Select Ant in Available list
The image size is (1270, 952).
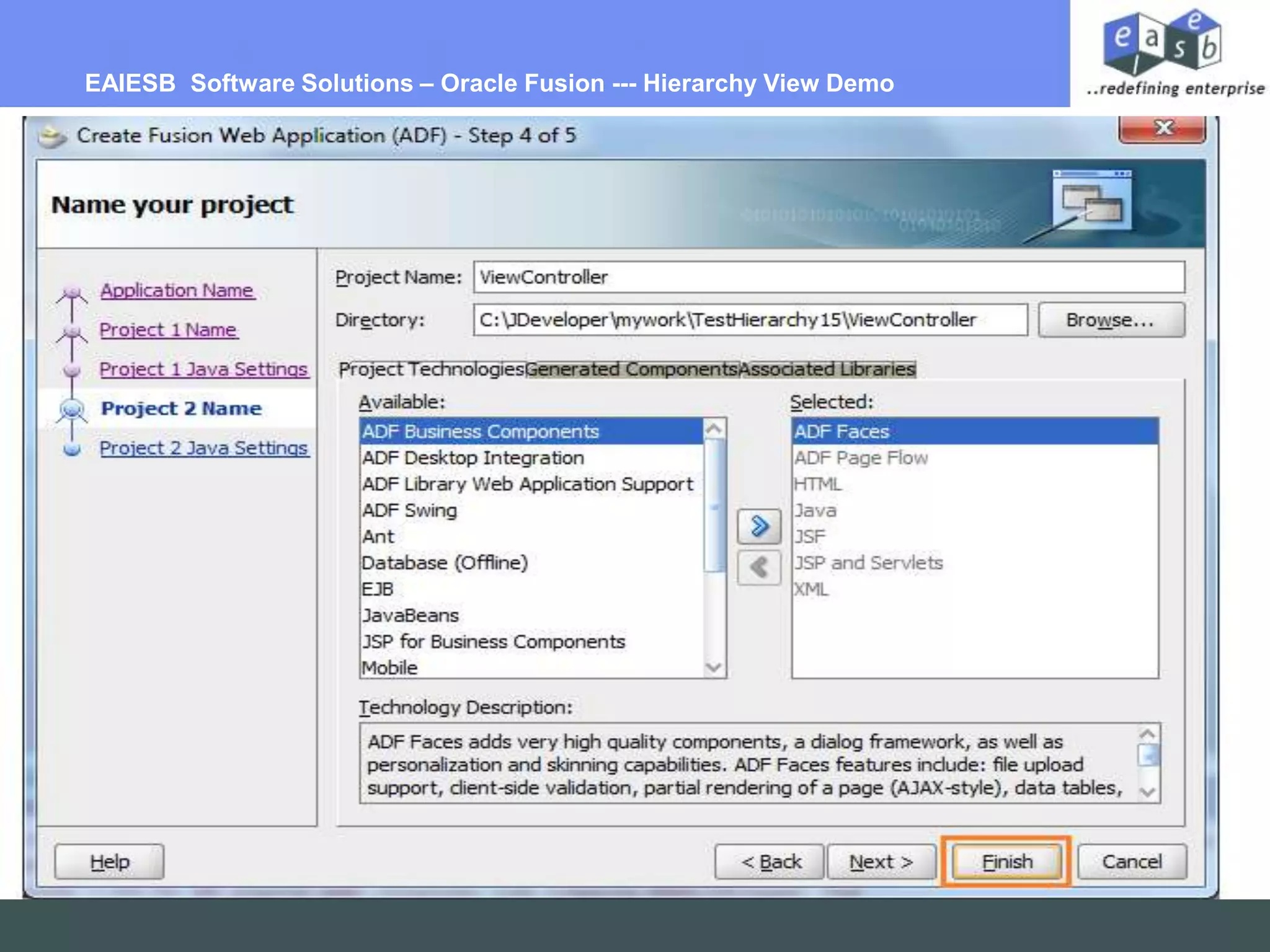(531, 537)
